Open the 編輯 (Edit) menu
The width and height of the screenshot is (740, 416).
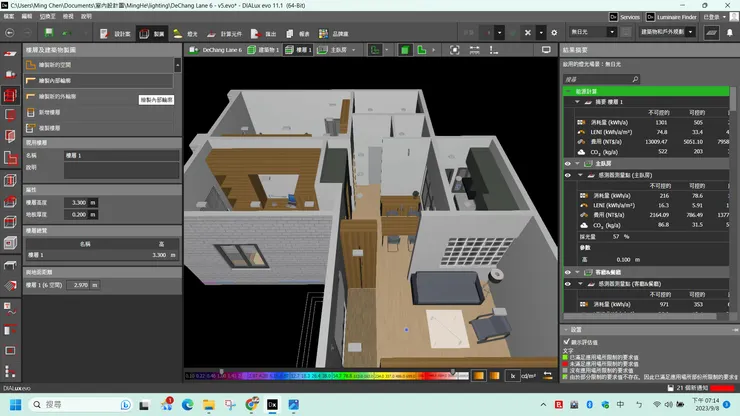[x=28, y=17]
